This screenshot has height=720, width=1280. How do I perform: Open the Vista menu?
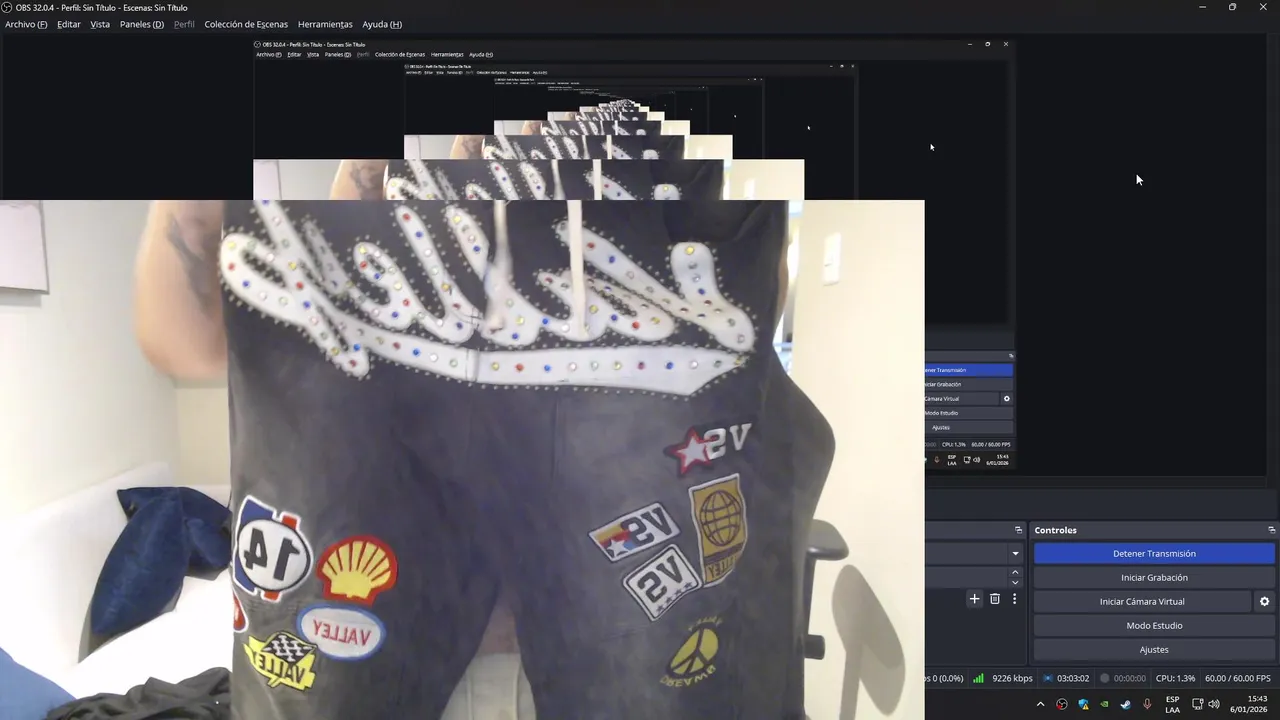tap(100, 24)
